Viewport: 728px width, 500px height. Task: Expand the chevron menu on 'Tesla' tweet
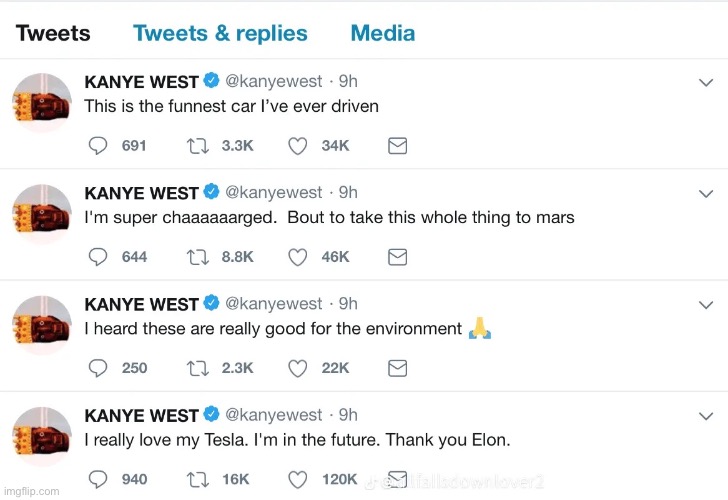point(706,415)
